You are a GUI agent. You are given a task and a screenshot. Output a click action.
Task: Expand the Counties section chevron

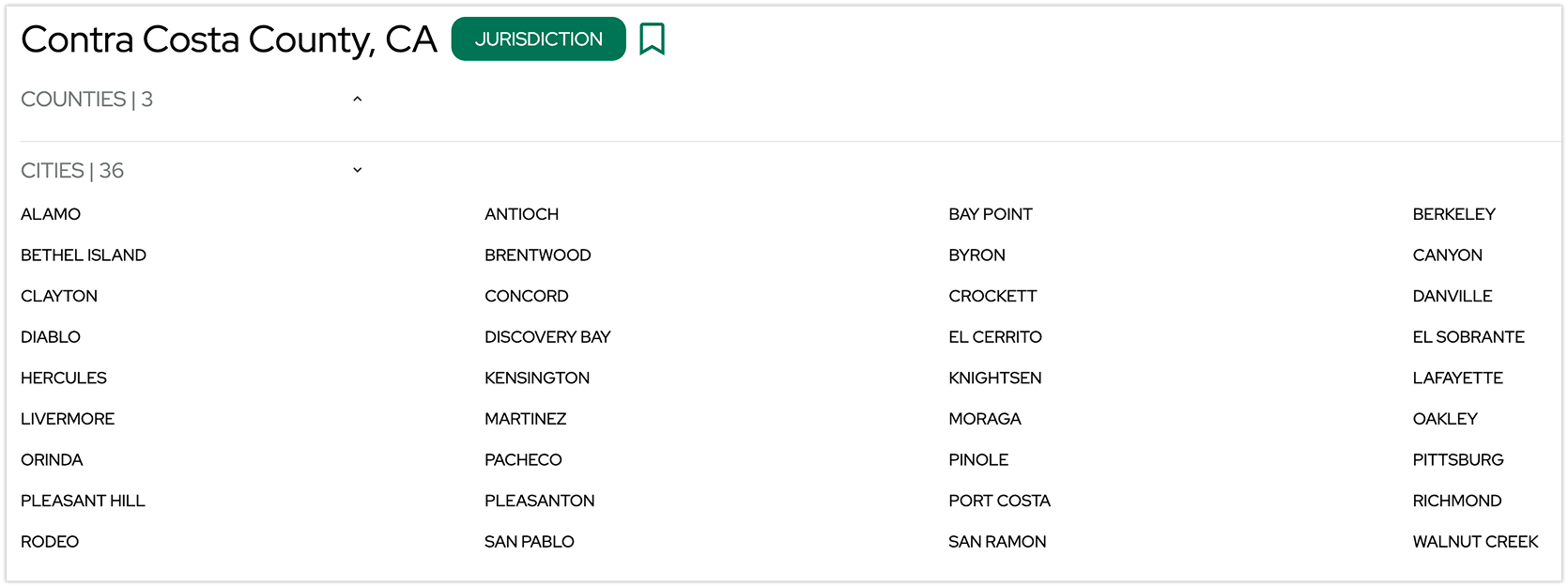click(357, 100)
